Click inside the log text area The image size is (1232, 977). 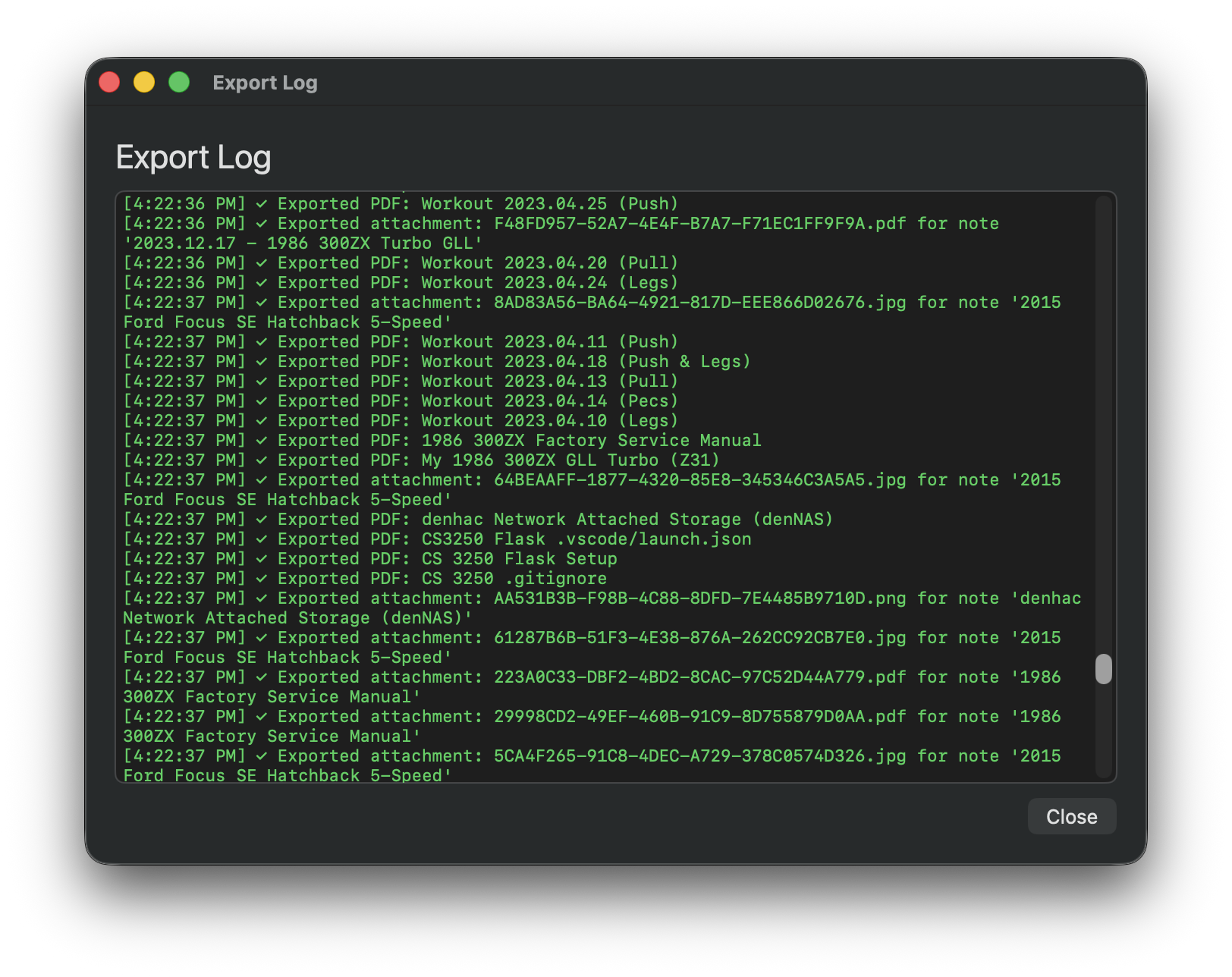click(607, 485)
